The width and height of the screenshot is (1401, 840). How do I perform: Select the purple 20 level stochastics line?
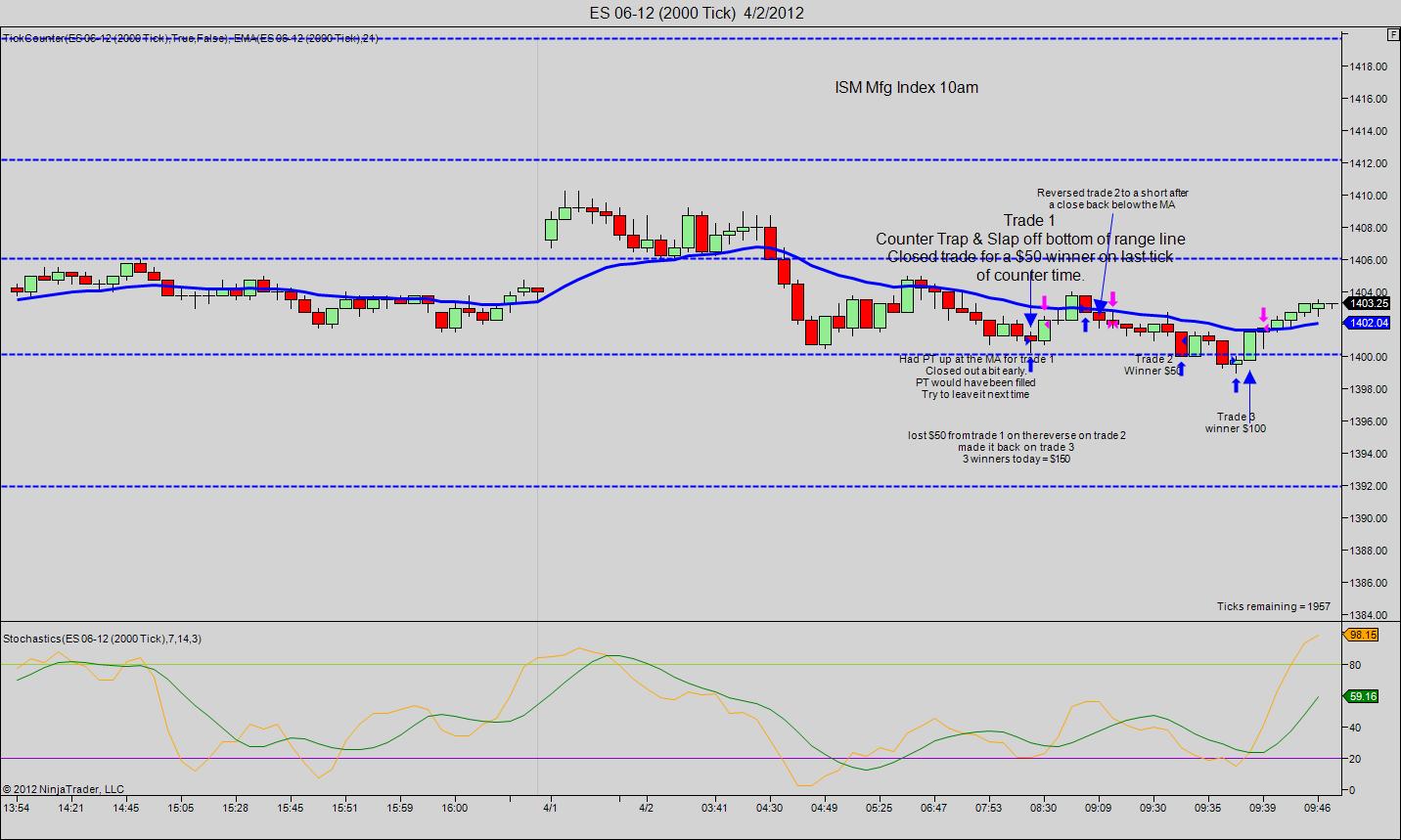click(670, 758)
